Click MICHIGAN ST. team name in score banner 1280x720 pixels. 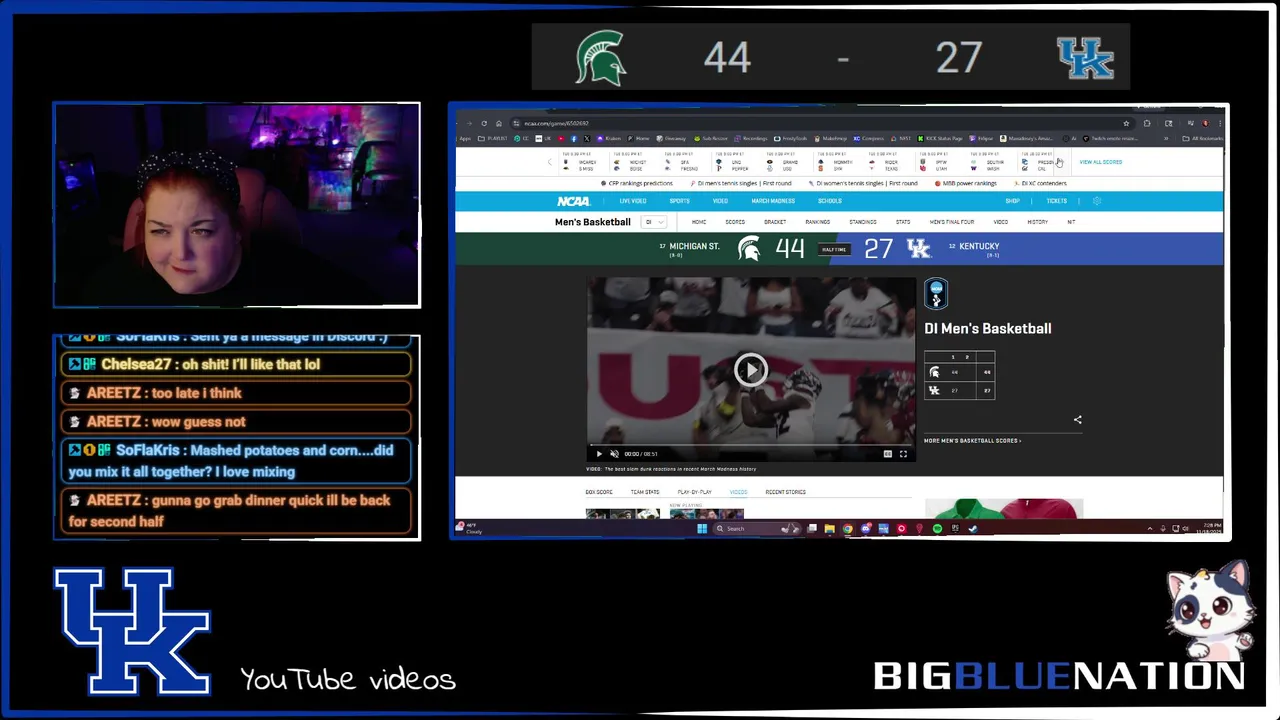click(x=694, y=246)
